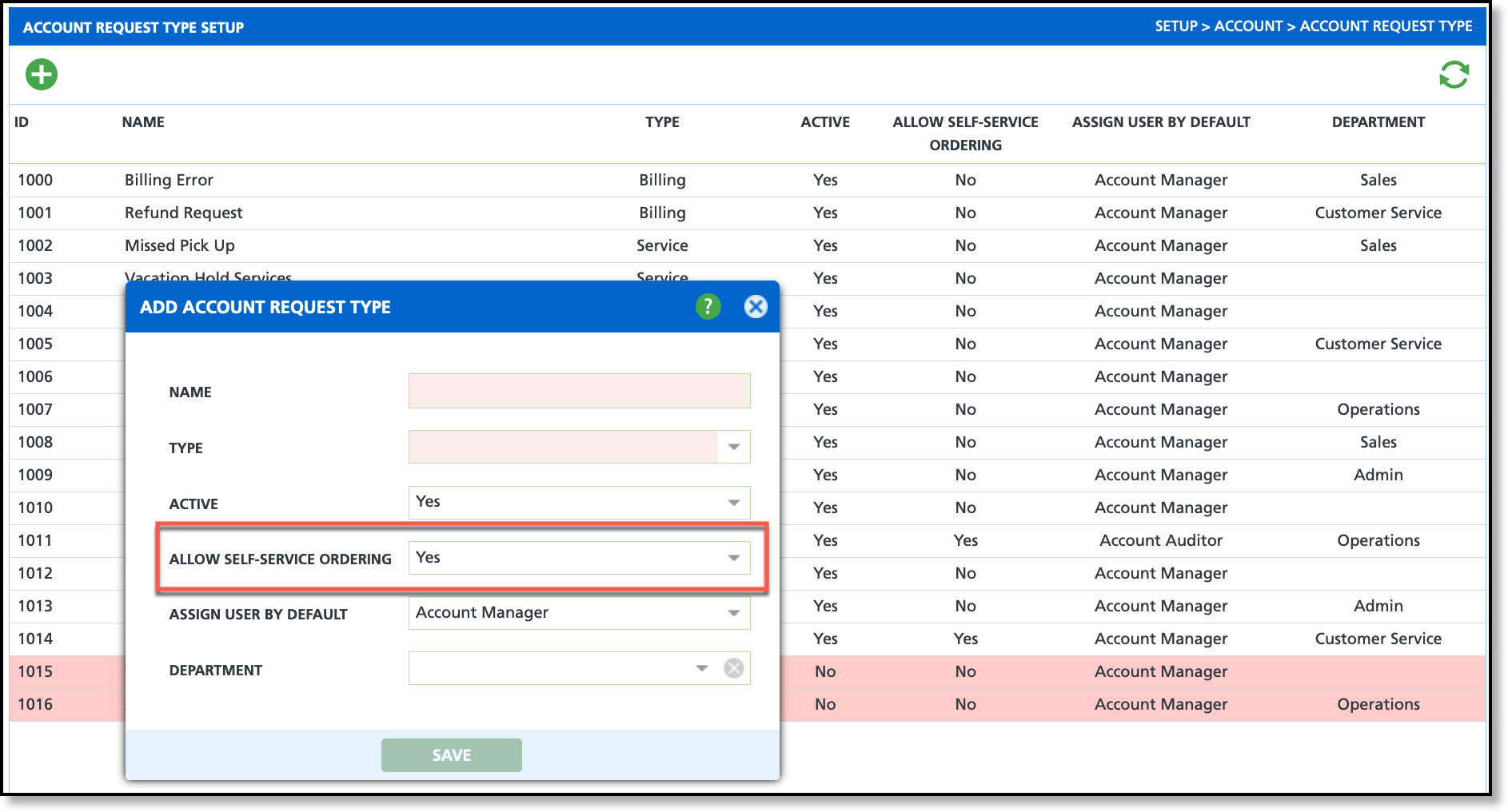Click Sales department in row 1000
Screen dimensions: 1508x812
pos(1378,180)
